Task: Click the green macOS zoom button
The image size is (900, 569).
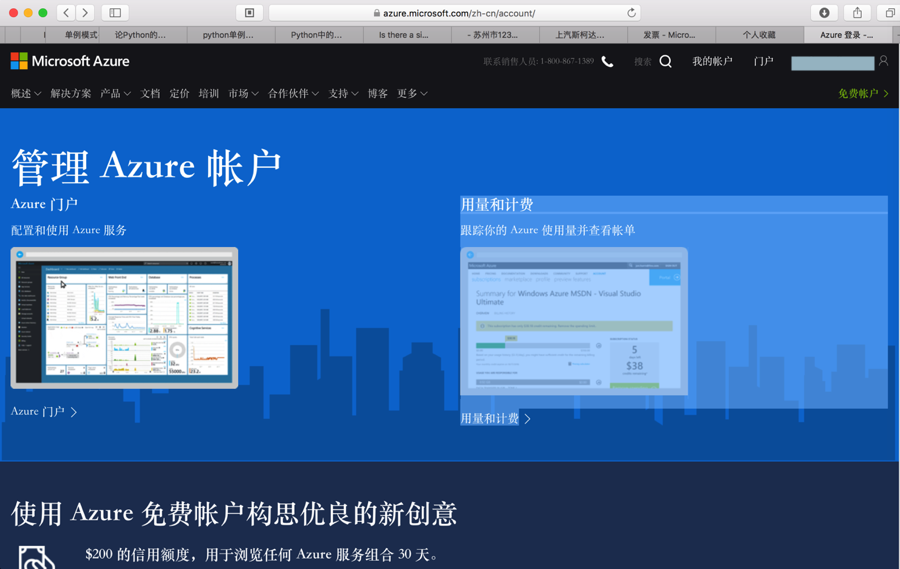Action: coord(42,13)
